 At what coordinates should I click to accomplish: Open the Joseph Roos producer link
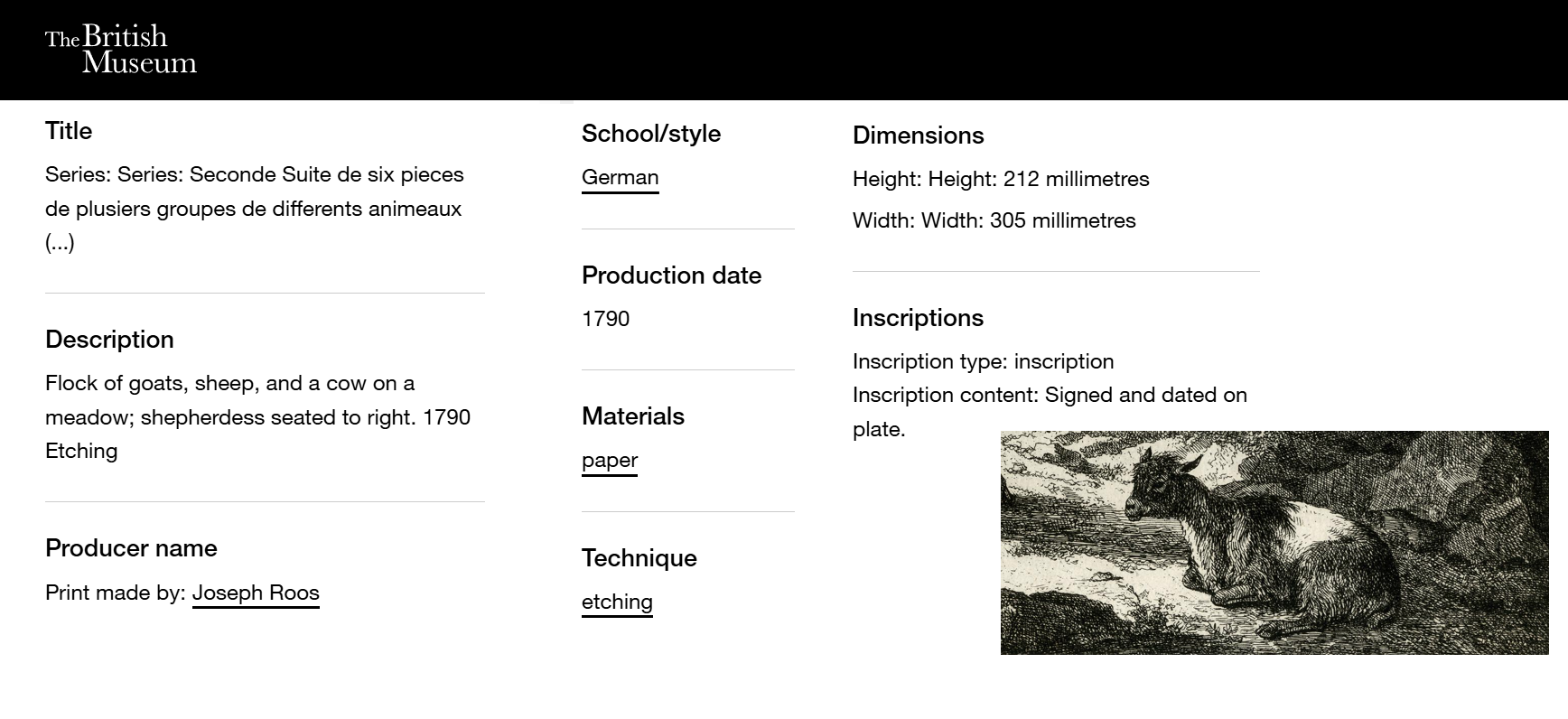point(256,593)
